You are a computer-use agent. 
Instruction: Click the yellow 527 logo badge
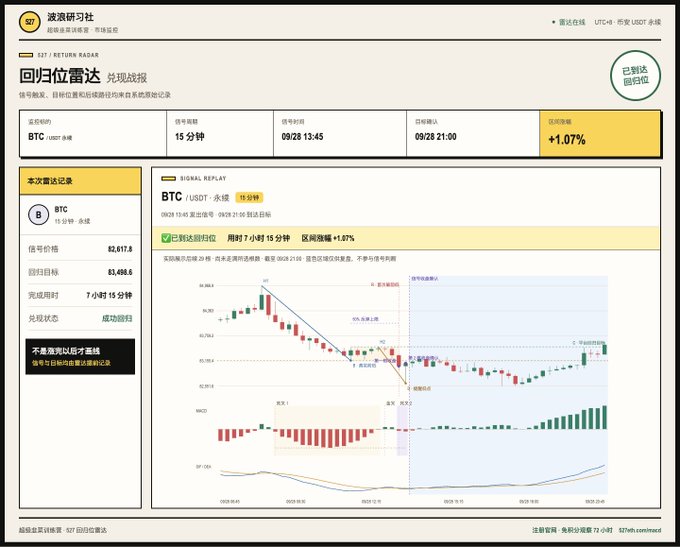pos(29,22)
